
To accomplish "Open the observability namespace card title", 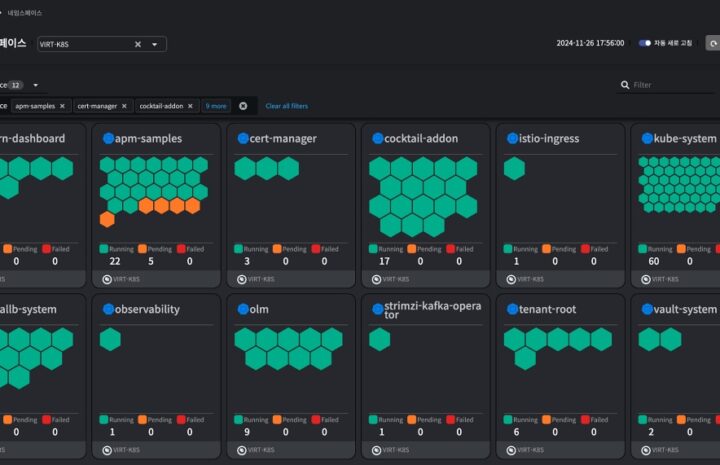I will [x=147, y=309].
